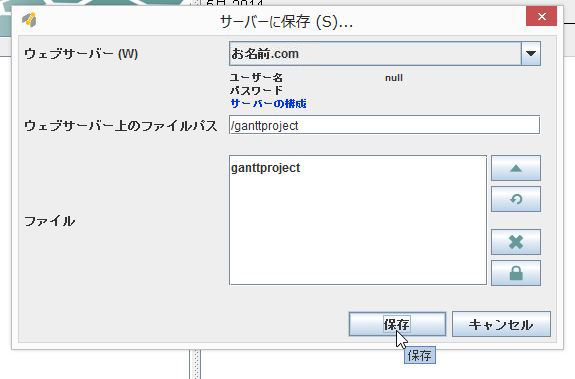575x379 pixels.
Task: Click the キャンセル button
Action: coord(501,324)
